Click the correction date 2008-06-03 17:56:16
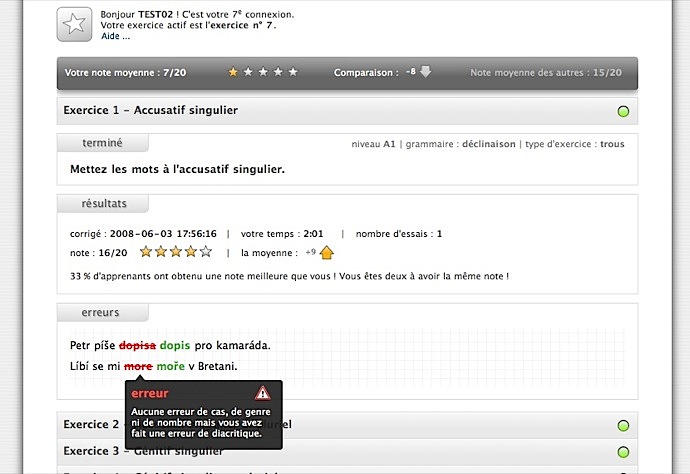The width and height of the screenshot is (690, 474). coord(163,234)
